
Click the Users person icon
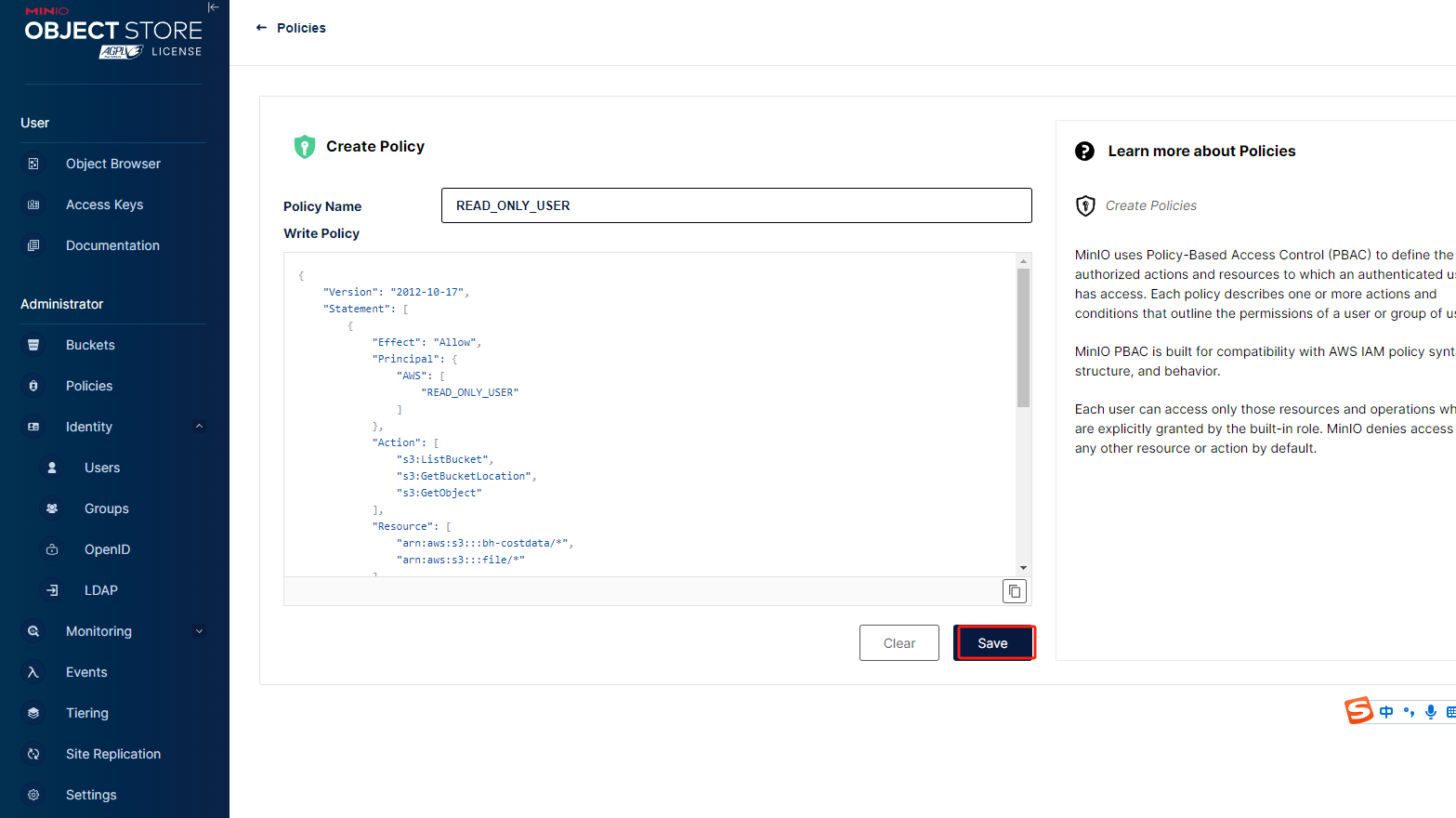(x=52, y=468)
